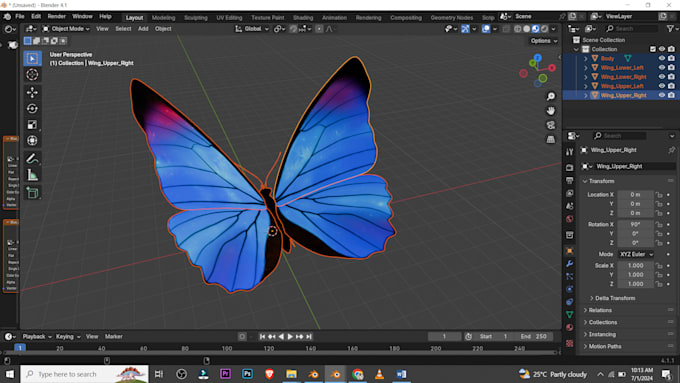Click the current frame marker on timeline
680x383 pixels.
click(20, 348)
